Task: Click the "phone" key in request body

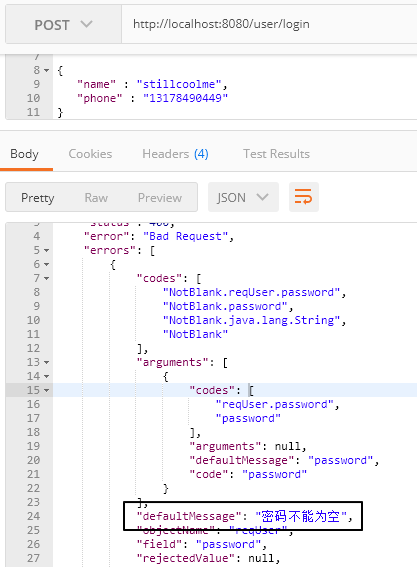Action: tap(99, 98)
